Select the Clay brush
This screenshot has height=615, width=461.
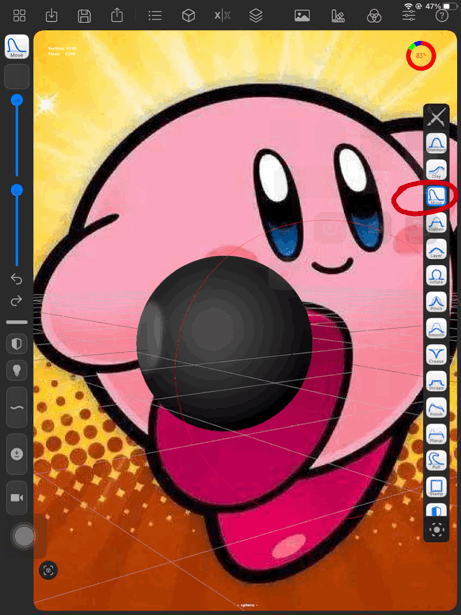tap(436, 169)
